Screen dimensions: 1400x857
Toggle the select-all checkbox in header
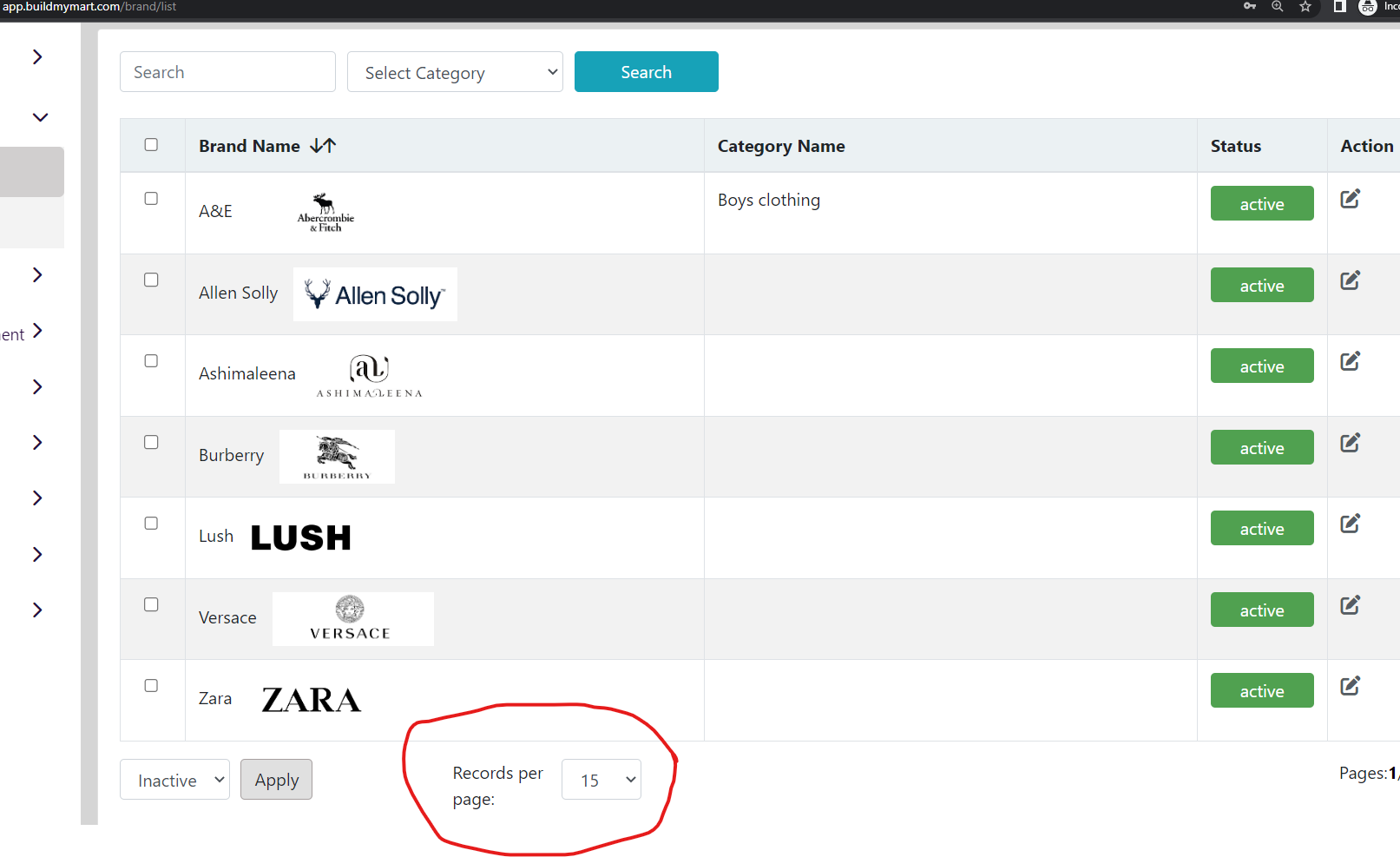(x=151, y=145)
